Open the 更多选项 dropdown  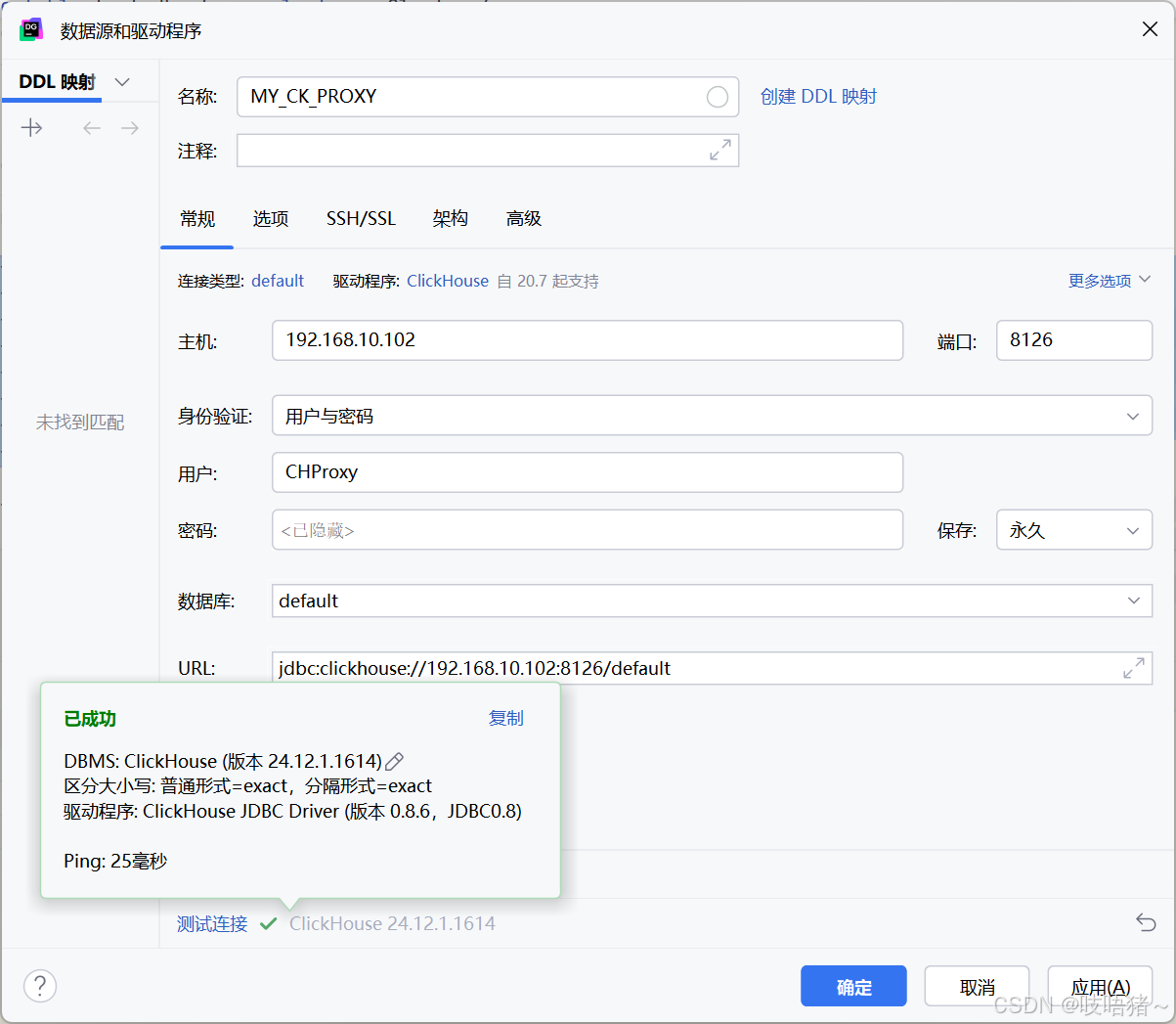click(x=1110, y=281)
